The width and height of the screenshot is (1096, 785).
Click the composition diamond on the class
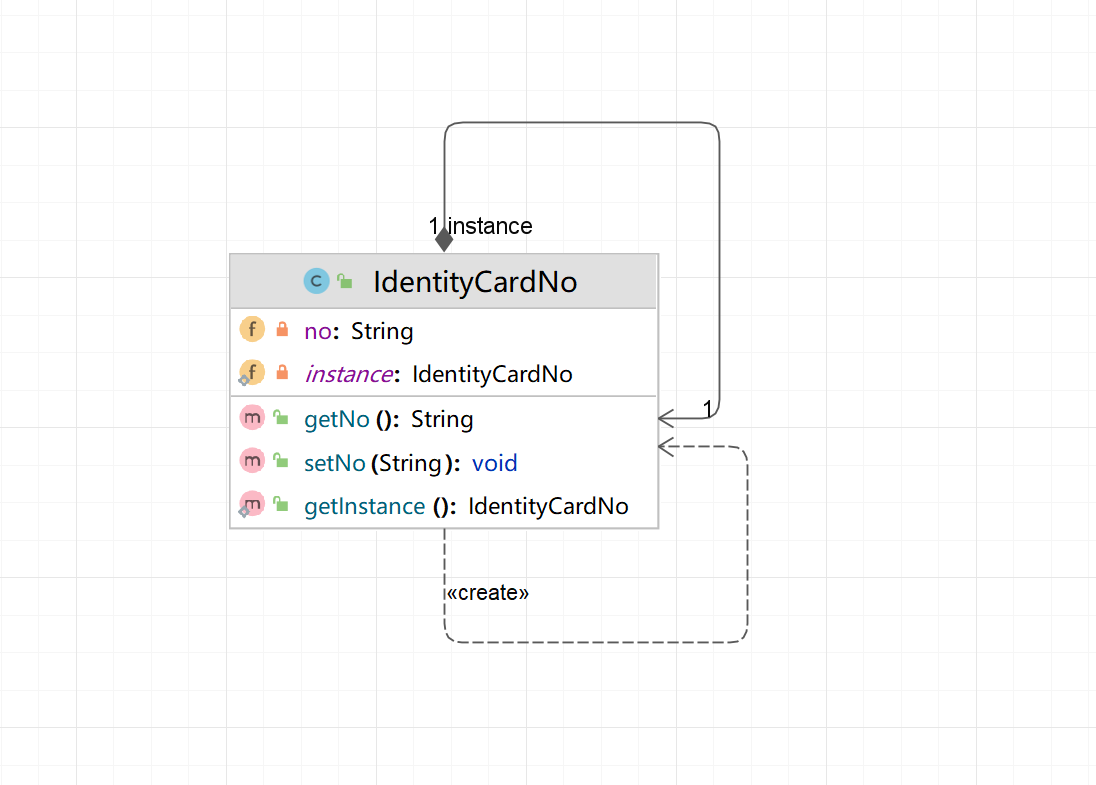pos(444,240)
